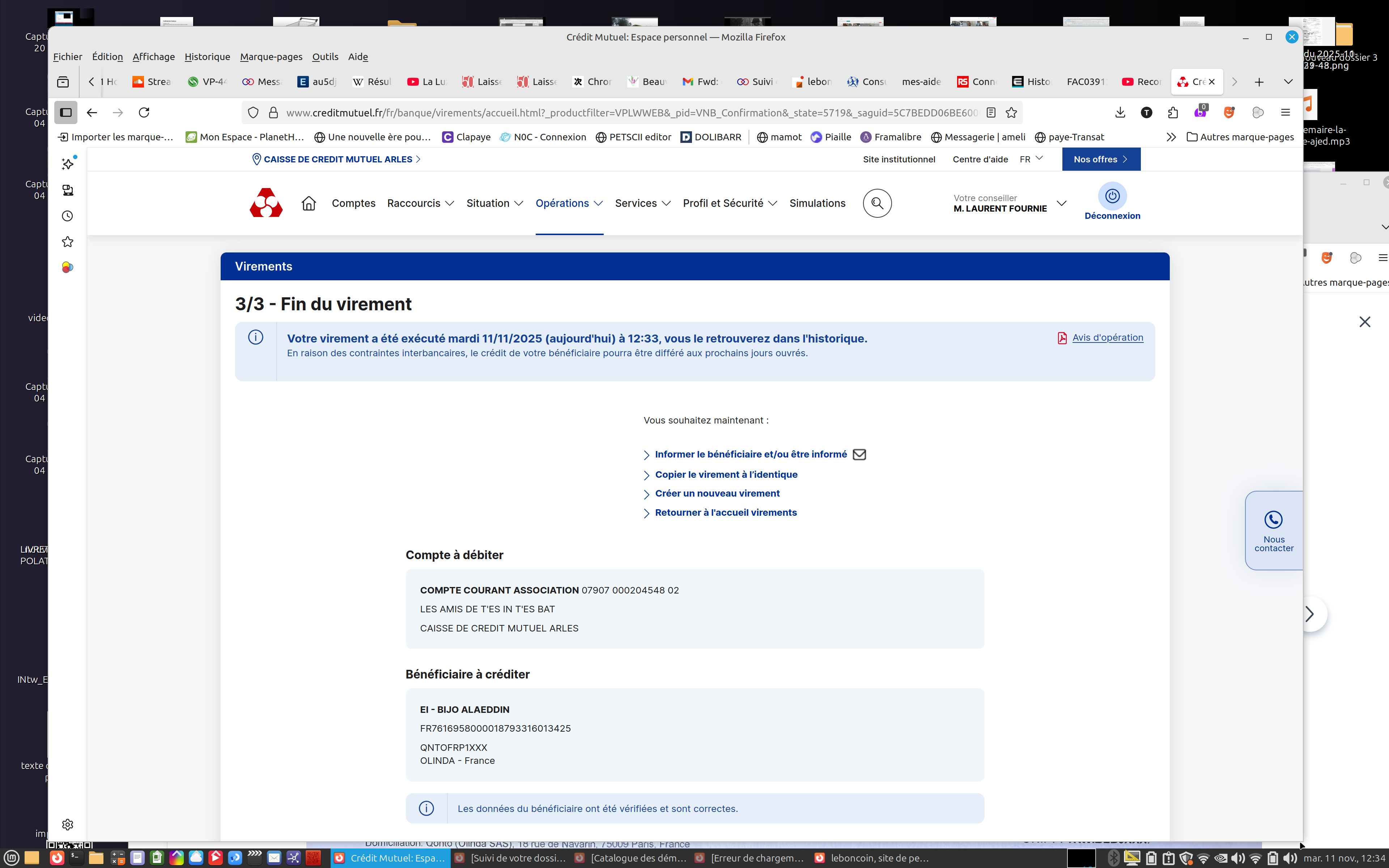Reload the current page
Viewport: 1389px width, 868px height.
point(144,112)
